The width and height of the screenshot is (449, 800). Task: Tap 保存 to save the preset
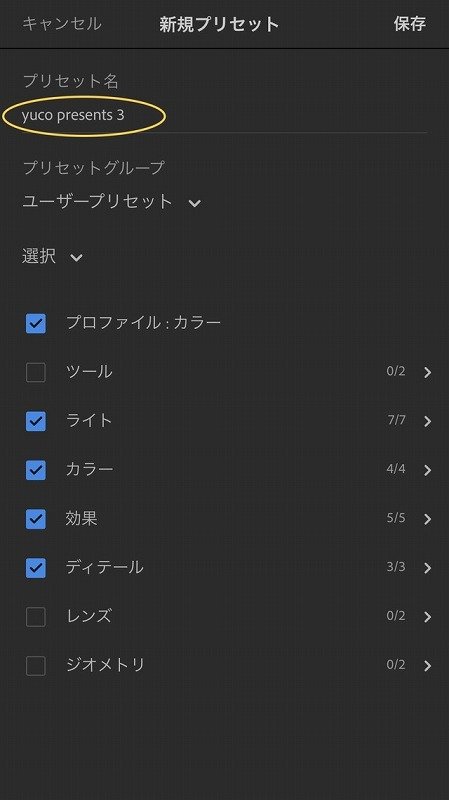410,23
